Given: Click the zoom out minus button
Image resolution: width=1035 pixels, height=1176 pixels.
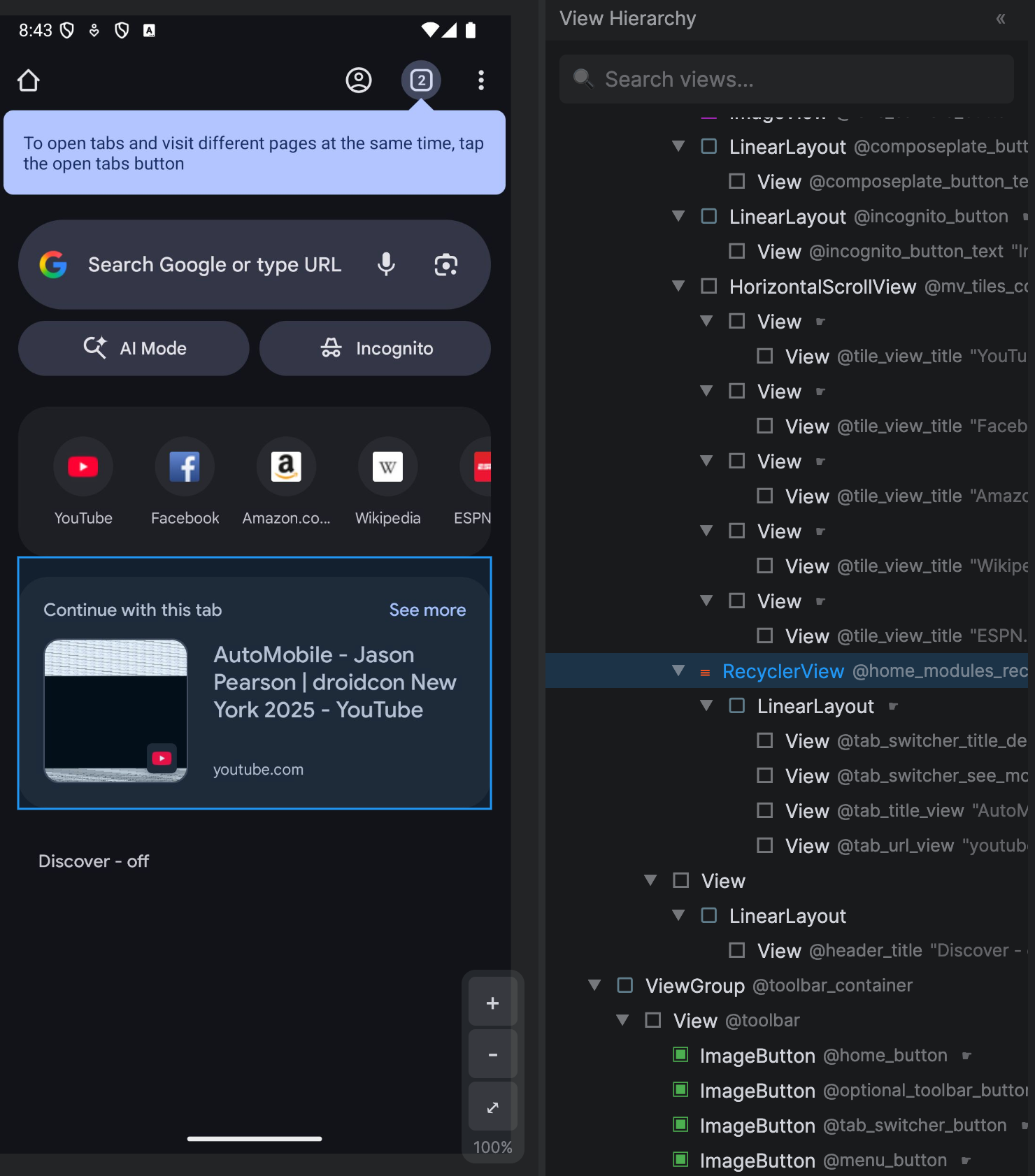Looking at the screenshot, I should click(493, 1054).
